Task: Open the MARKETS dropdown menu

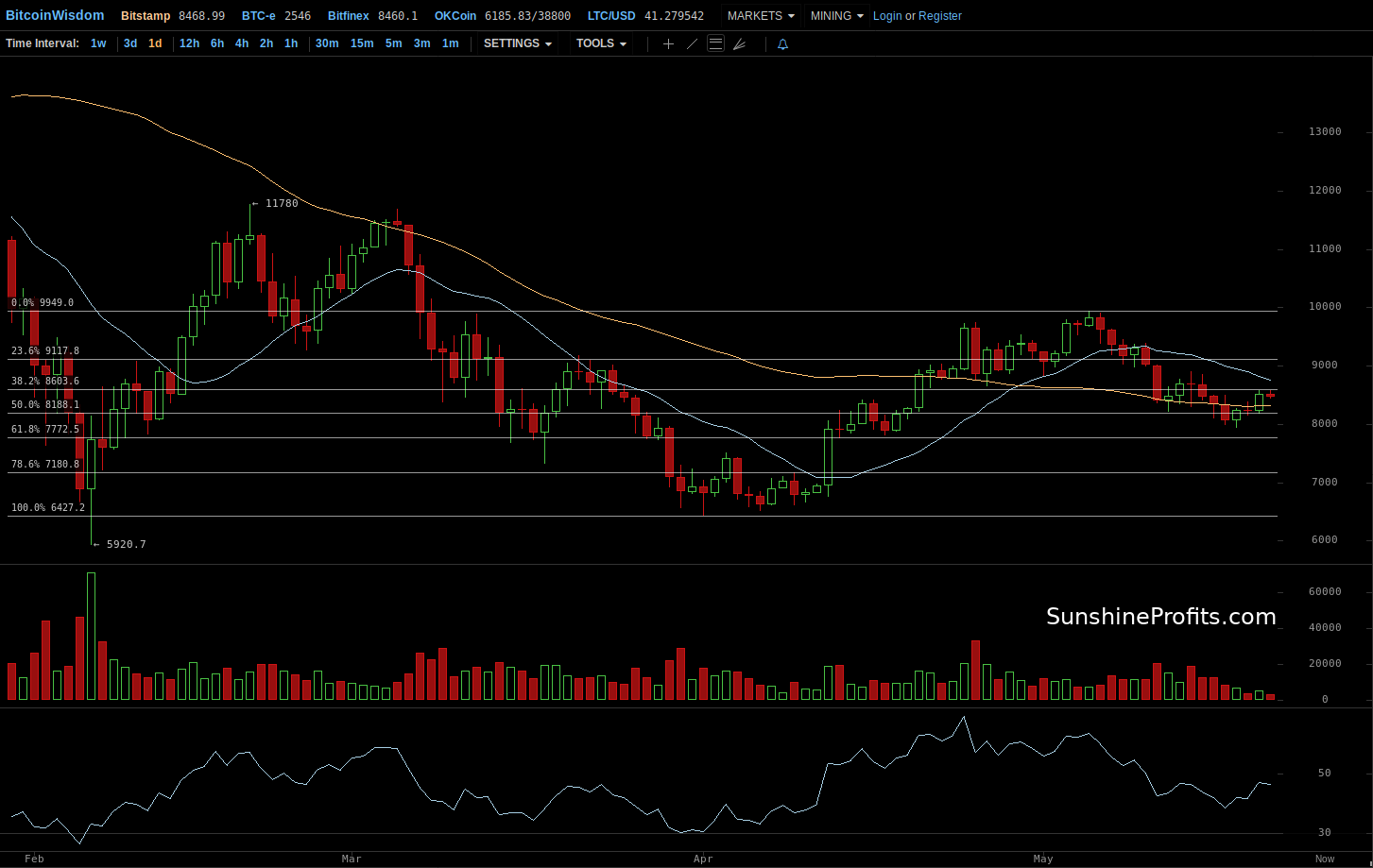Action: [x=761, y=16]
